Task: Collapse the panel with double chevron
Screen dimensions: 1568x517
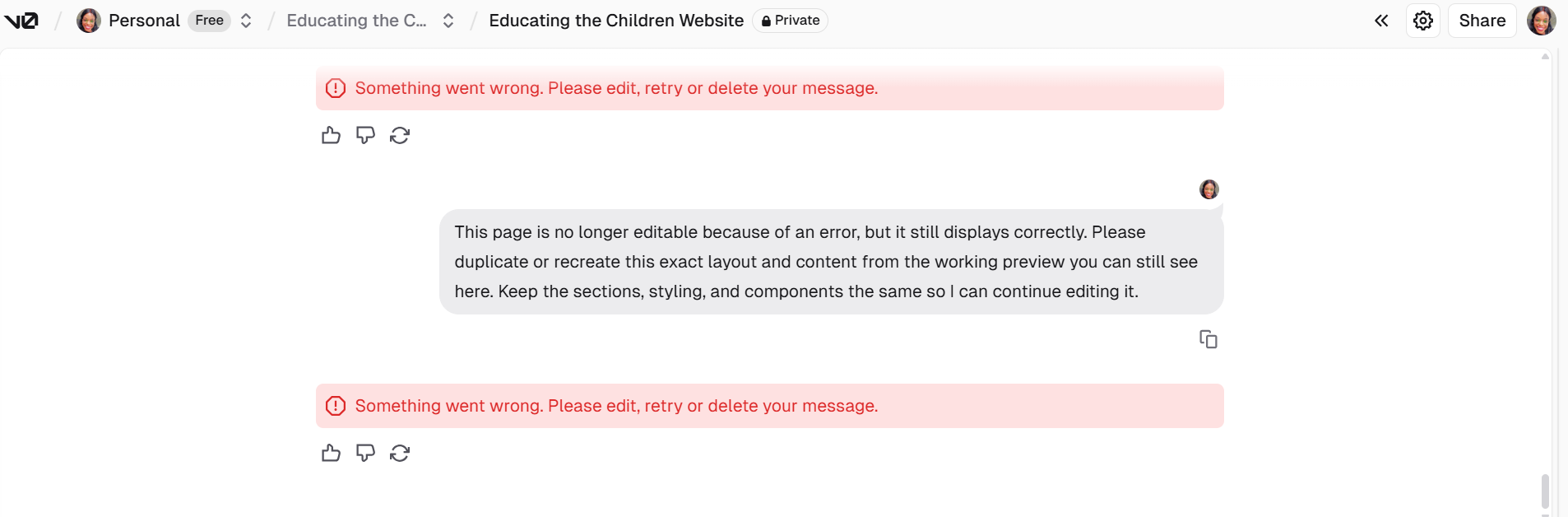Action: pyautogui.click(x=1381, y=21)
